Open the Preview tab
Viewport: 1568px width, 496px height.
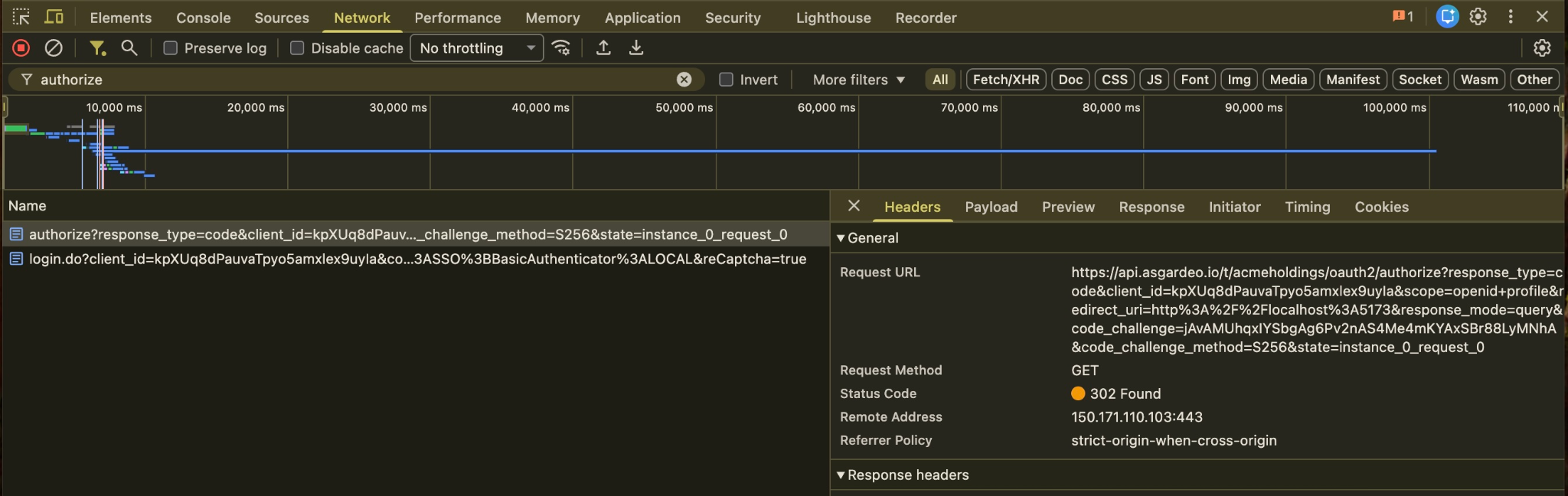(x=1068, y=207)
